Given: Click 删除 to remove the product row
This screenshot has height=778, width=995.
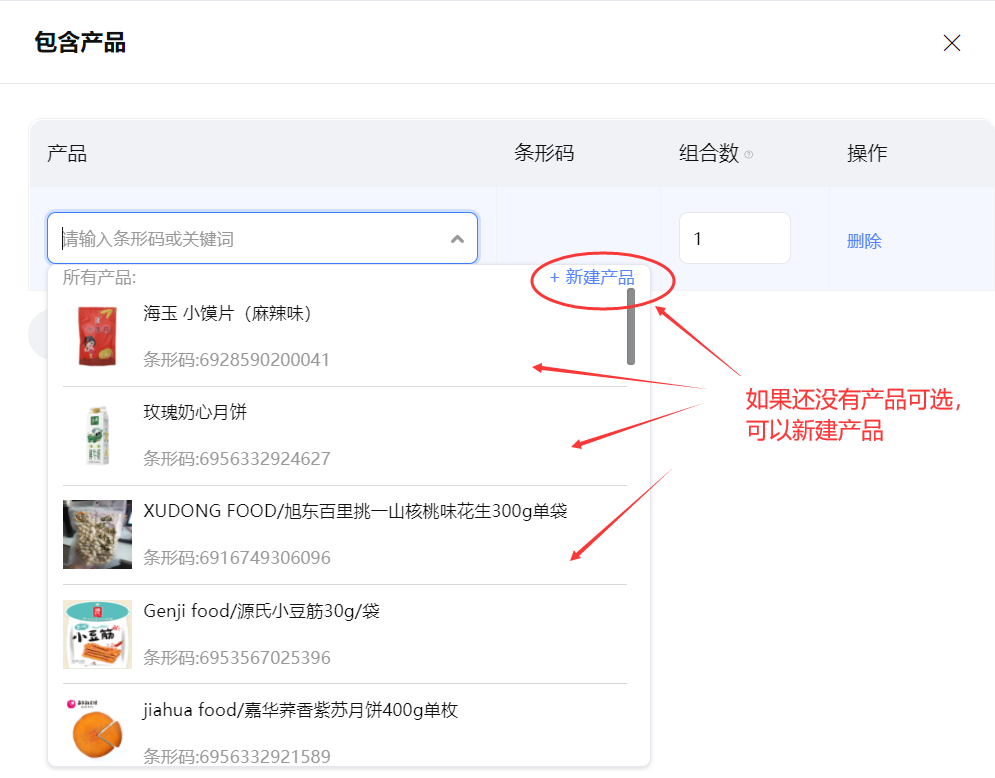Looking at the screenshot, I should (864, 241).
